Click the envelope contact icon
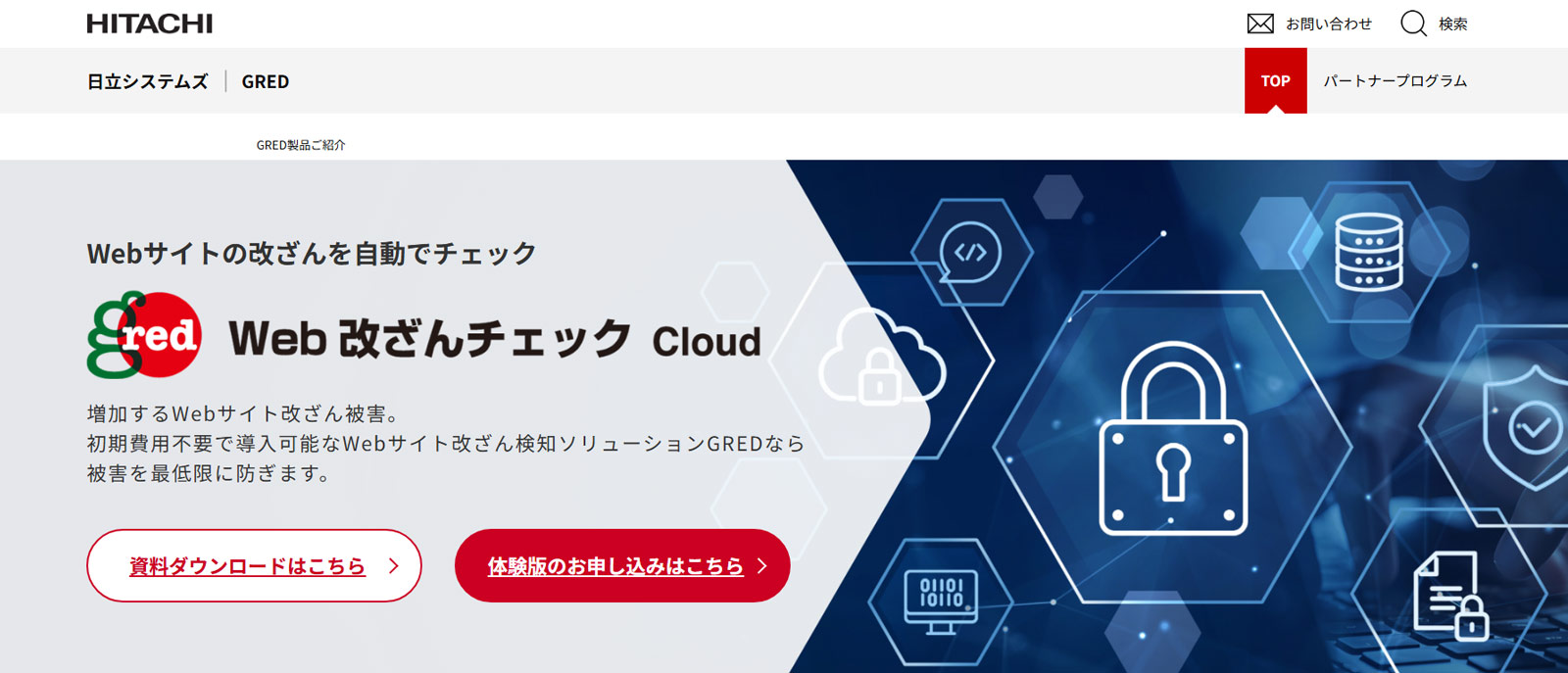This screenshot has width=1568, height=673. (x=1260, y=24)
